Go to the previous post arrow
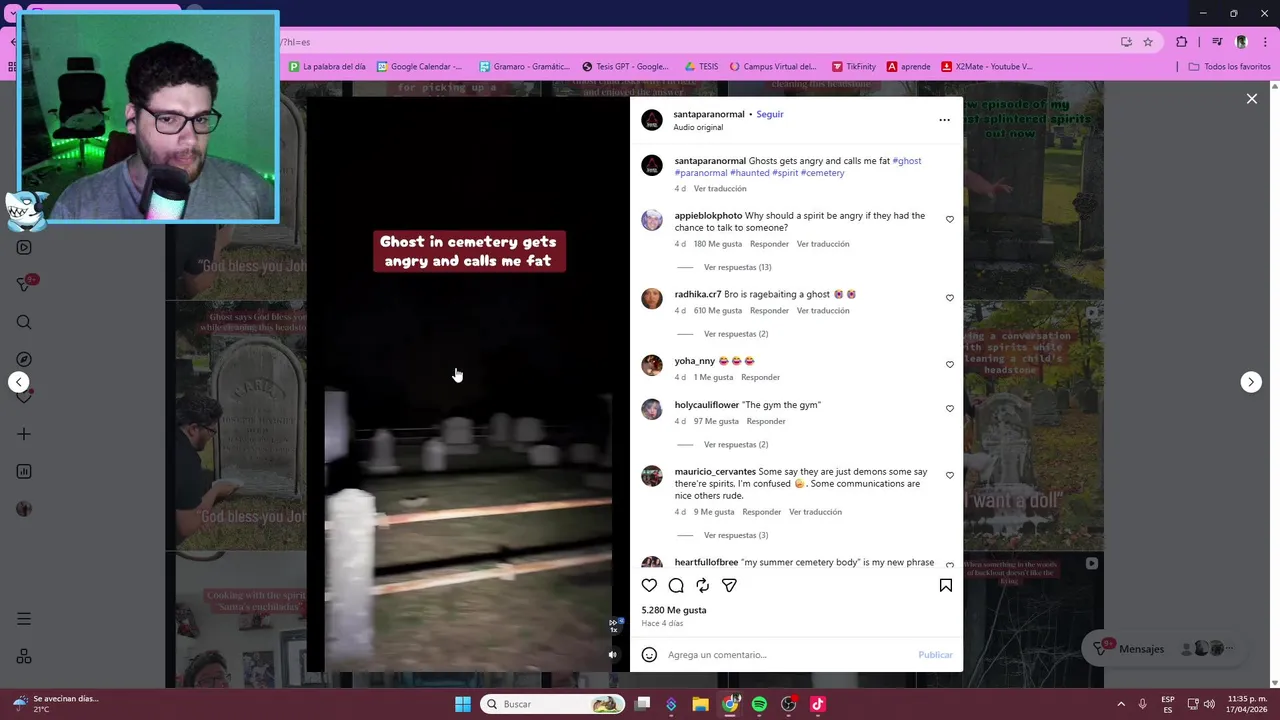The height and width of the screenshot is (720, 1280). (x=18, y=382)
